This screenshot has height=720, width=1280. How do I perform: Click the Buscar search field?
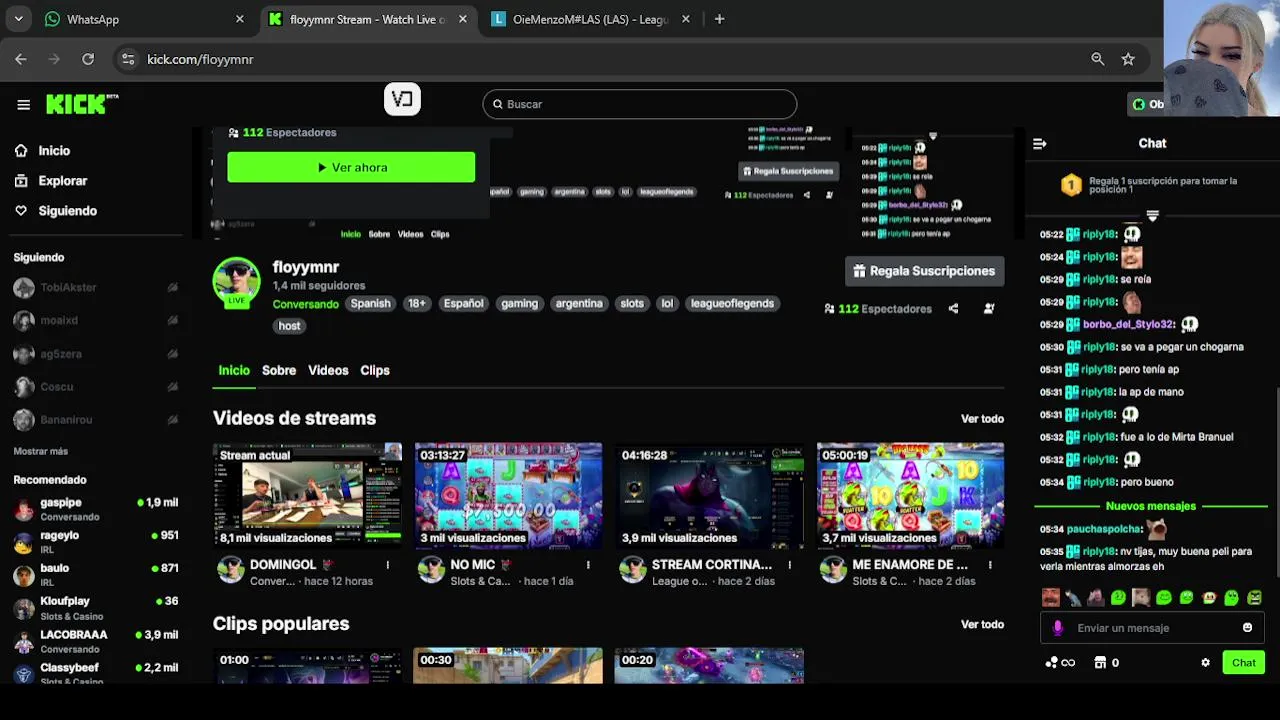pos(640,104)
